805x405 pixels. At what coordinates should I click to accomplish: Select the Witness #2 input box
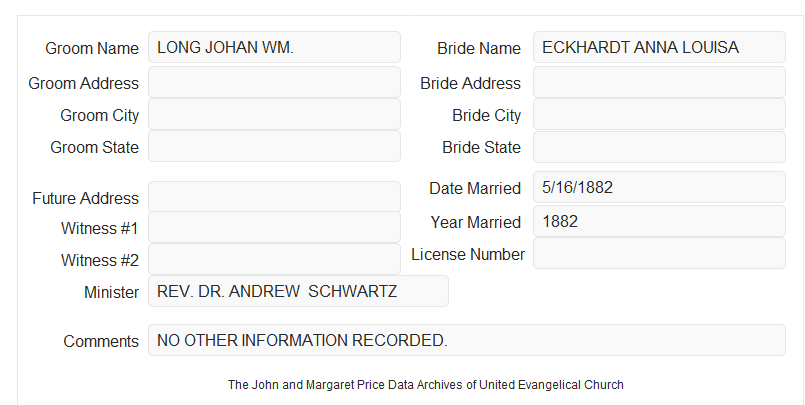(x=274, y=259)
